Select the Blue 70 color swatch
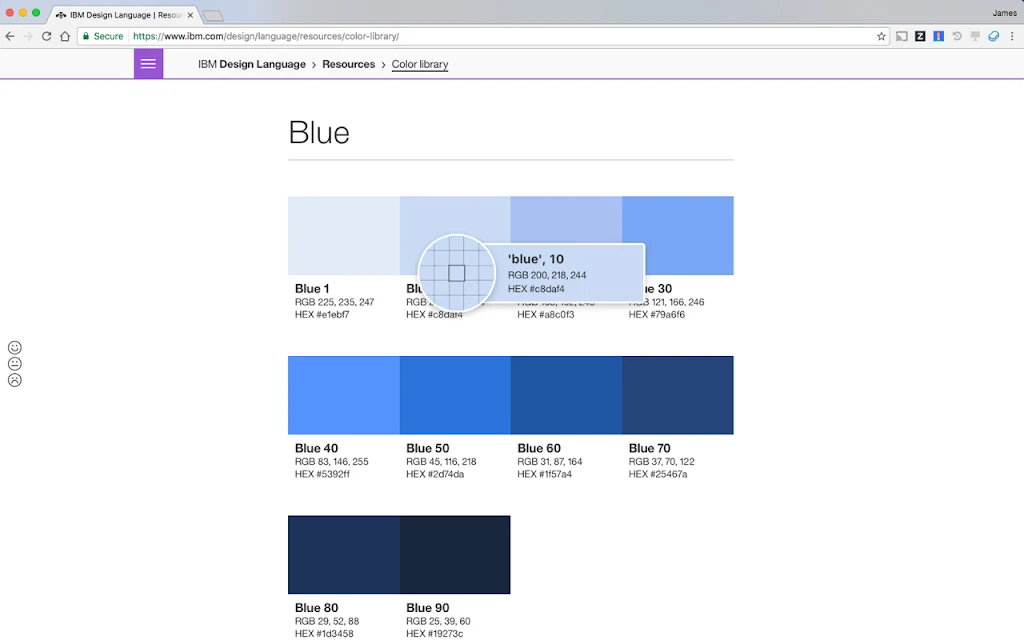 point(678,395)
